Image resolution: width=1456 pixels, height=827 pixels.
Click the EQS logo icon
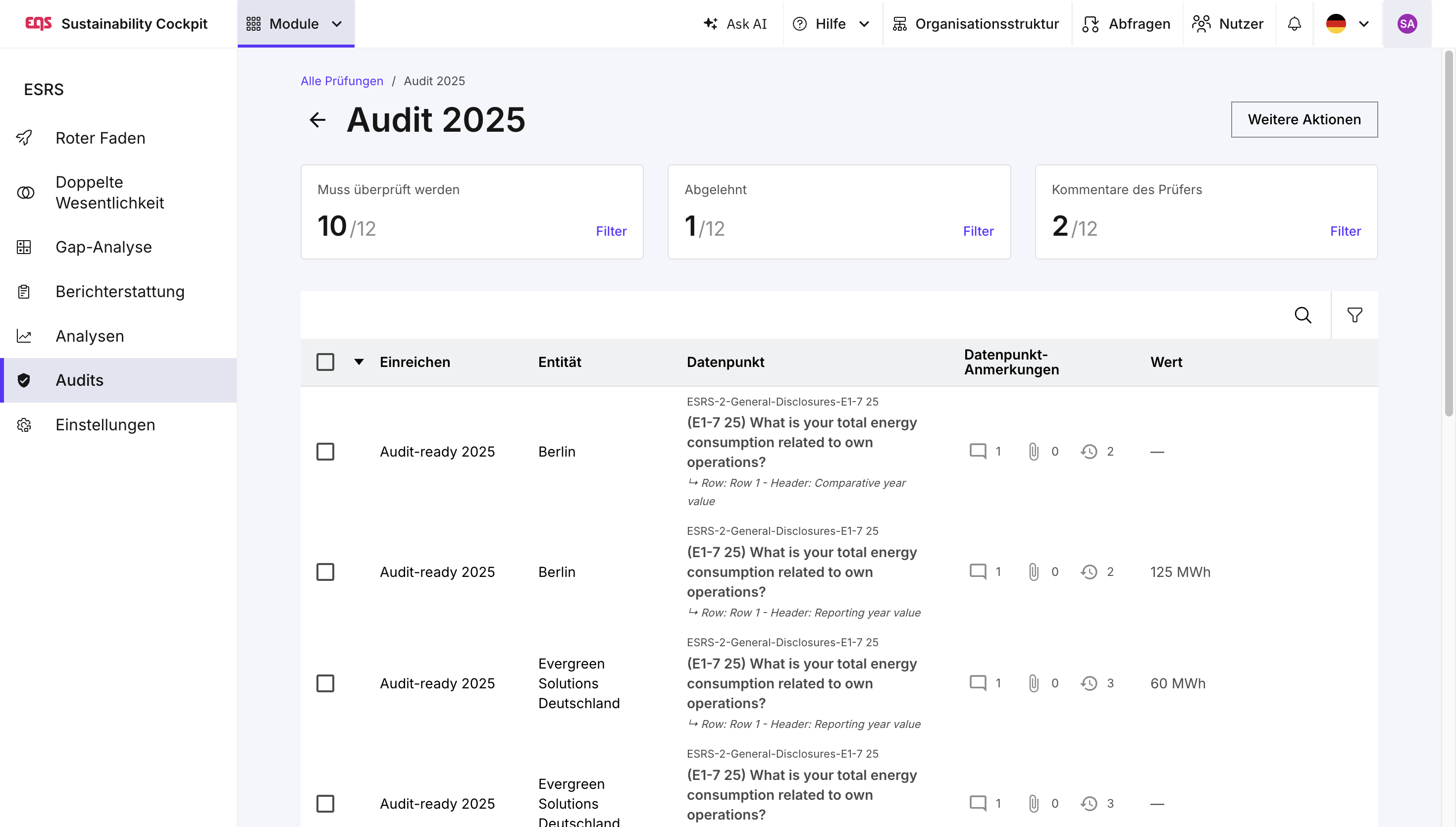pos(39,23)
